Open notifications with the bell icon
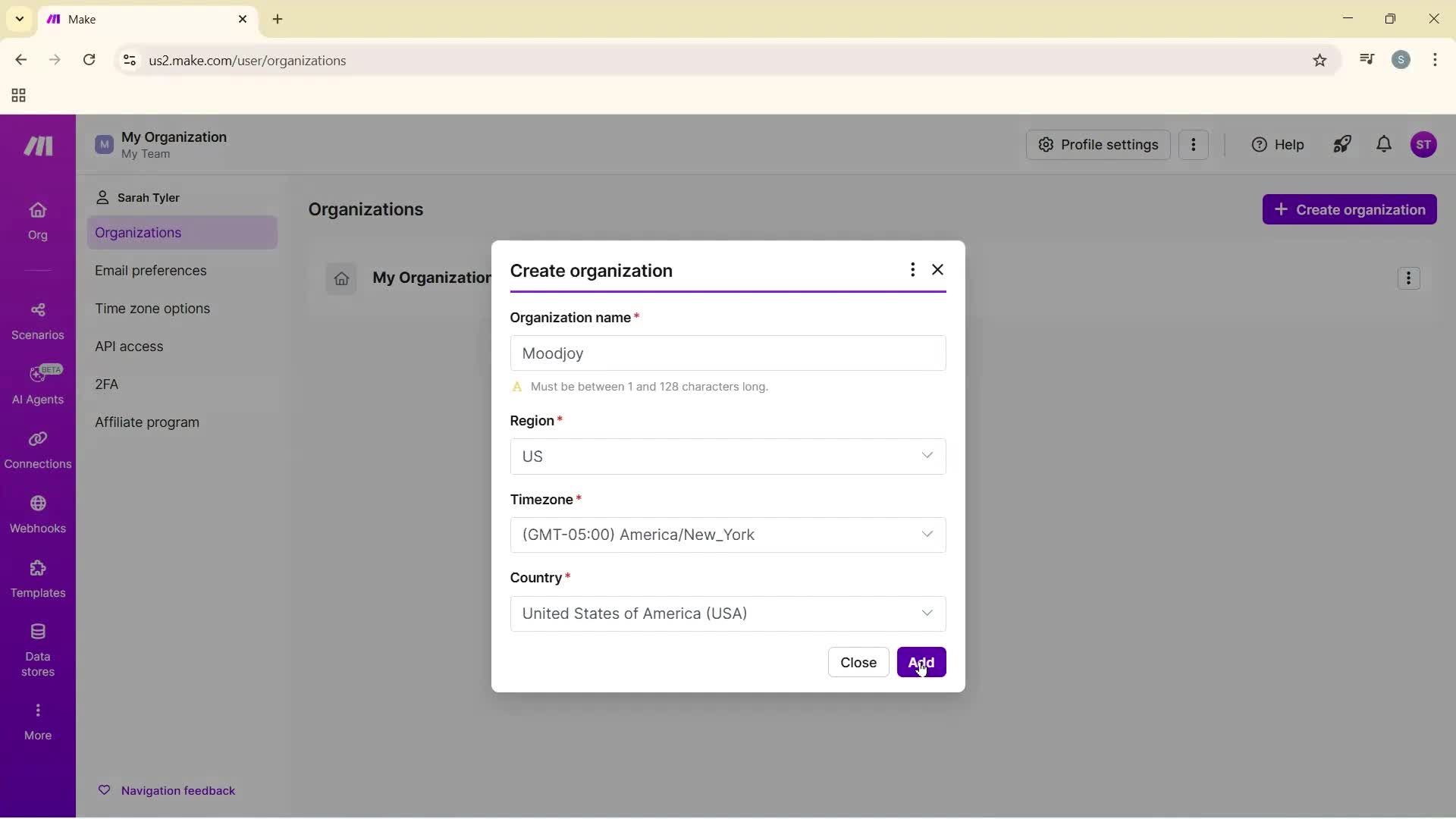The width and height of the screenshot is (1456, 819). 1383,144
